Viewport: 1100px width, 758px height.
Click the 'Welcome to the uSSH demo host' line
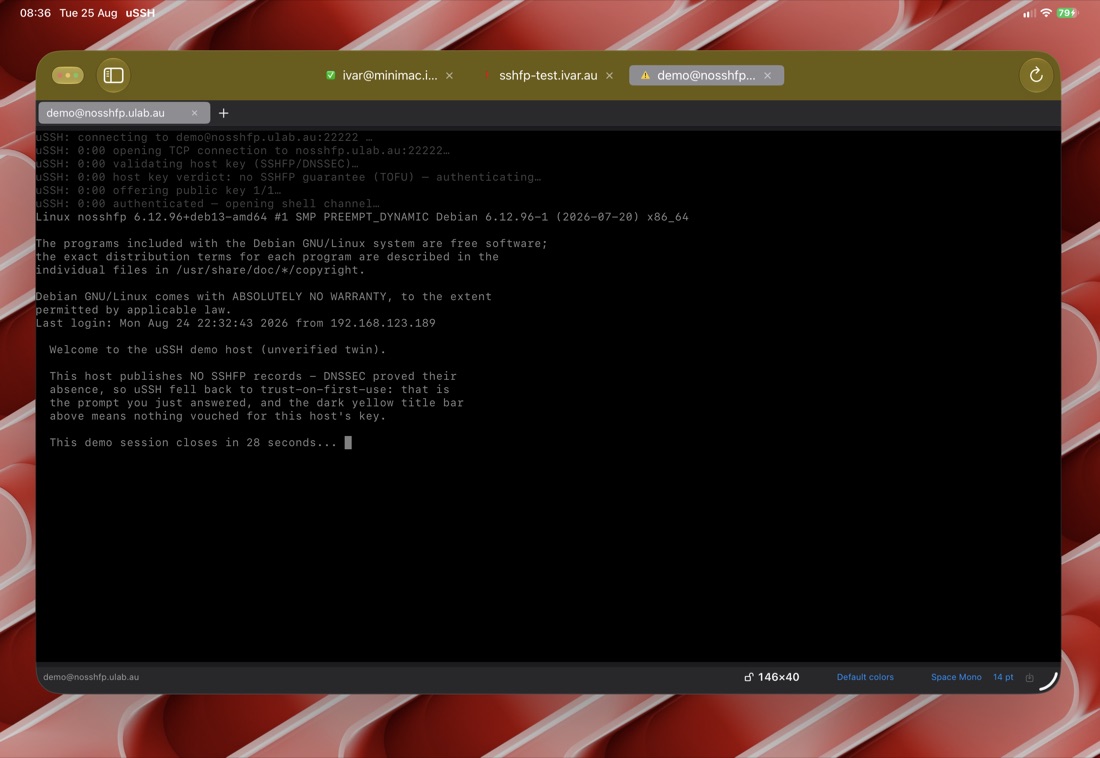[217, 350]
